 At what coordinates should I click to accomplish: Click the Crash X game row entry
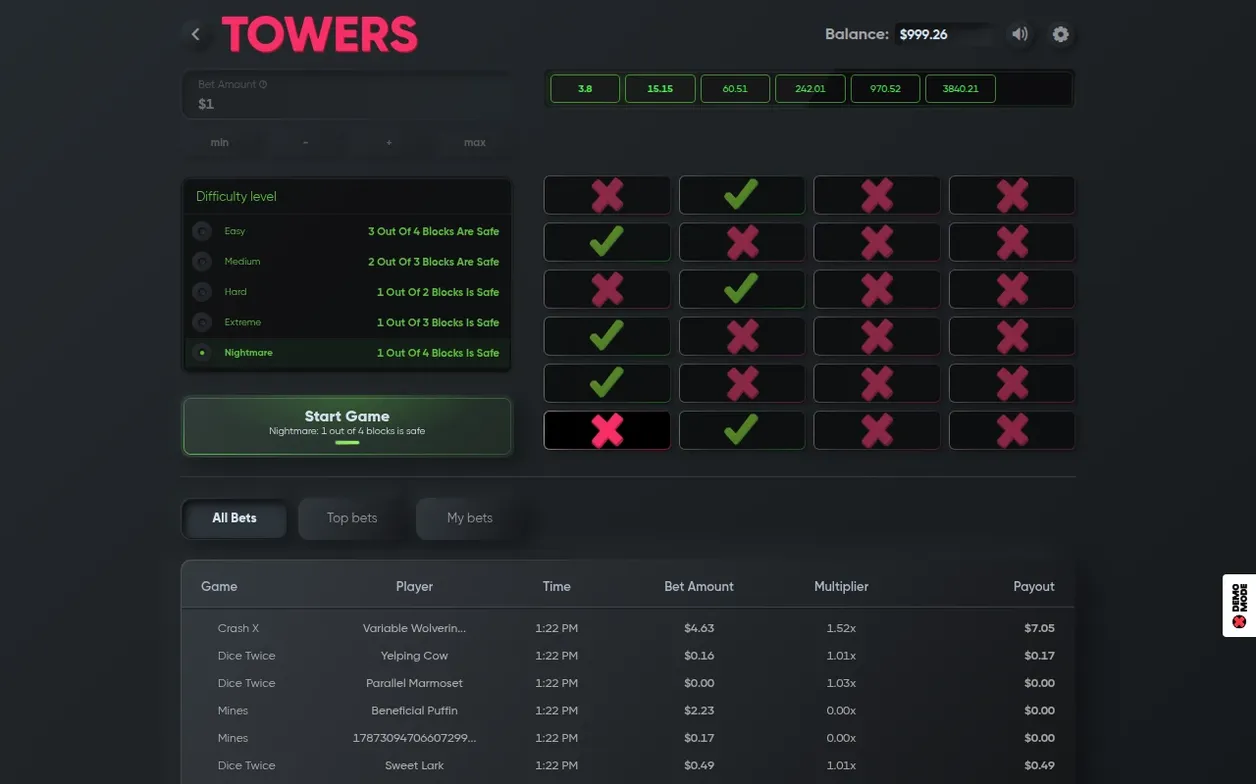tap(238, 628)
